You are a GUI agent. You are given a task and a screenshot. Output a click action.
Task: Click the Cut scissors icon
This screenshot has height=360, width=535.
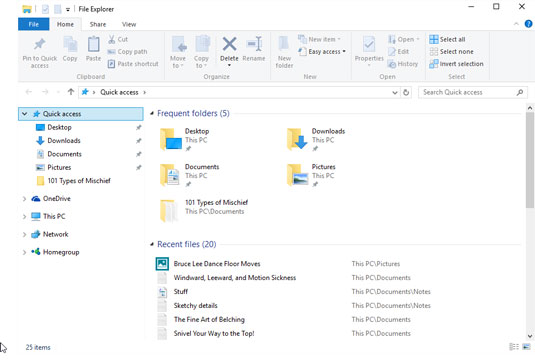tap(112, 39)
